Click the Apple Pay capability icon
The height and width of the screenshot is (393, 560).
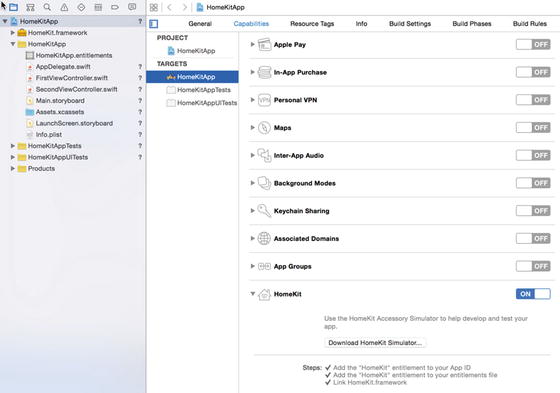tap(264, 45)
